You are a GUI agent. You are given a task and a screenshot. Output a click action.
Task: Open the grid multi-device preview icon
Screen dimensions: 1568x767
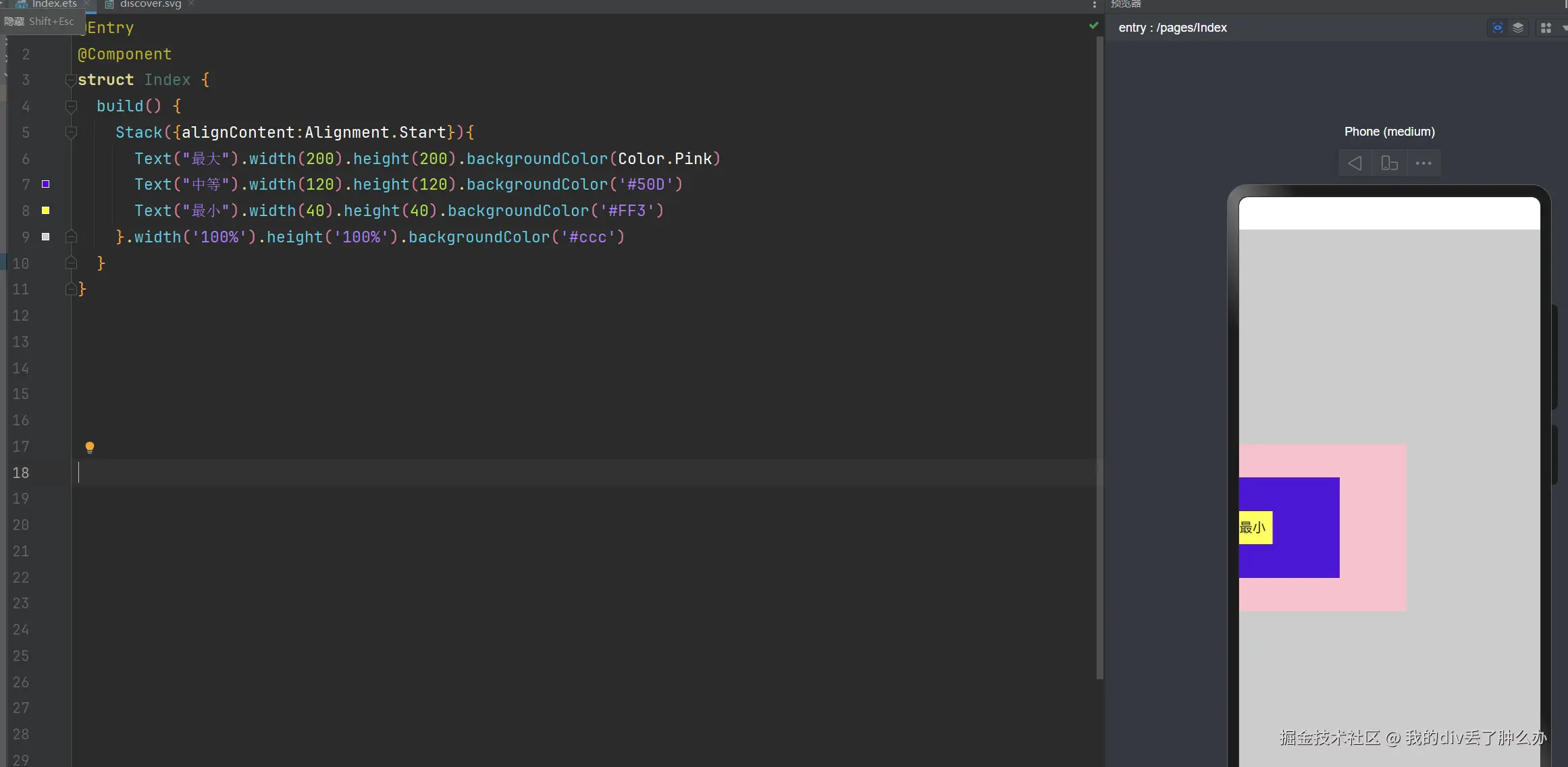[x=1545, y=28]
